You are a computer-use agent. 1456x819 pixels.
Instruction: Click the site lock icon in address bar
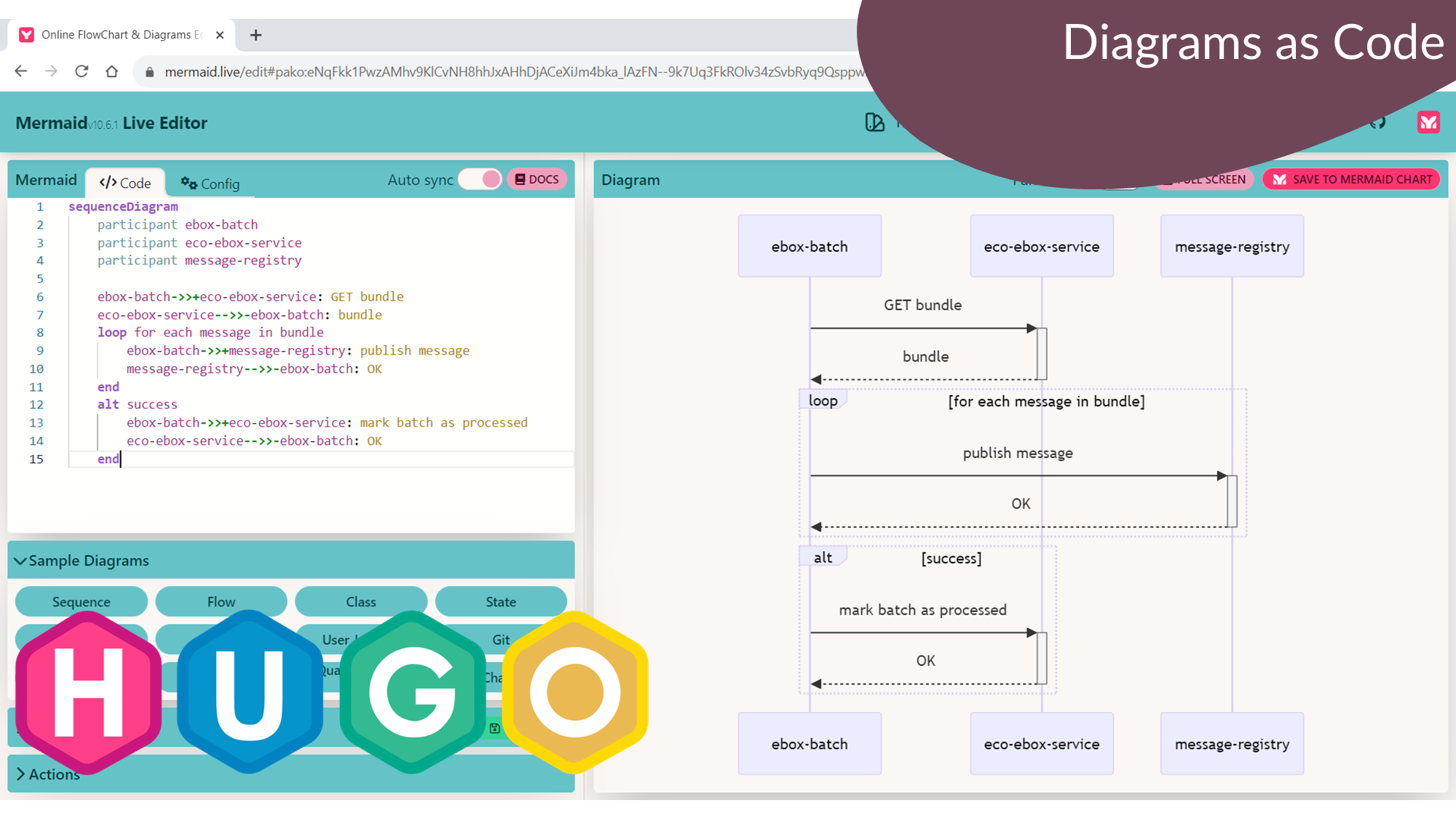150,72
